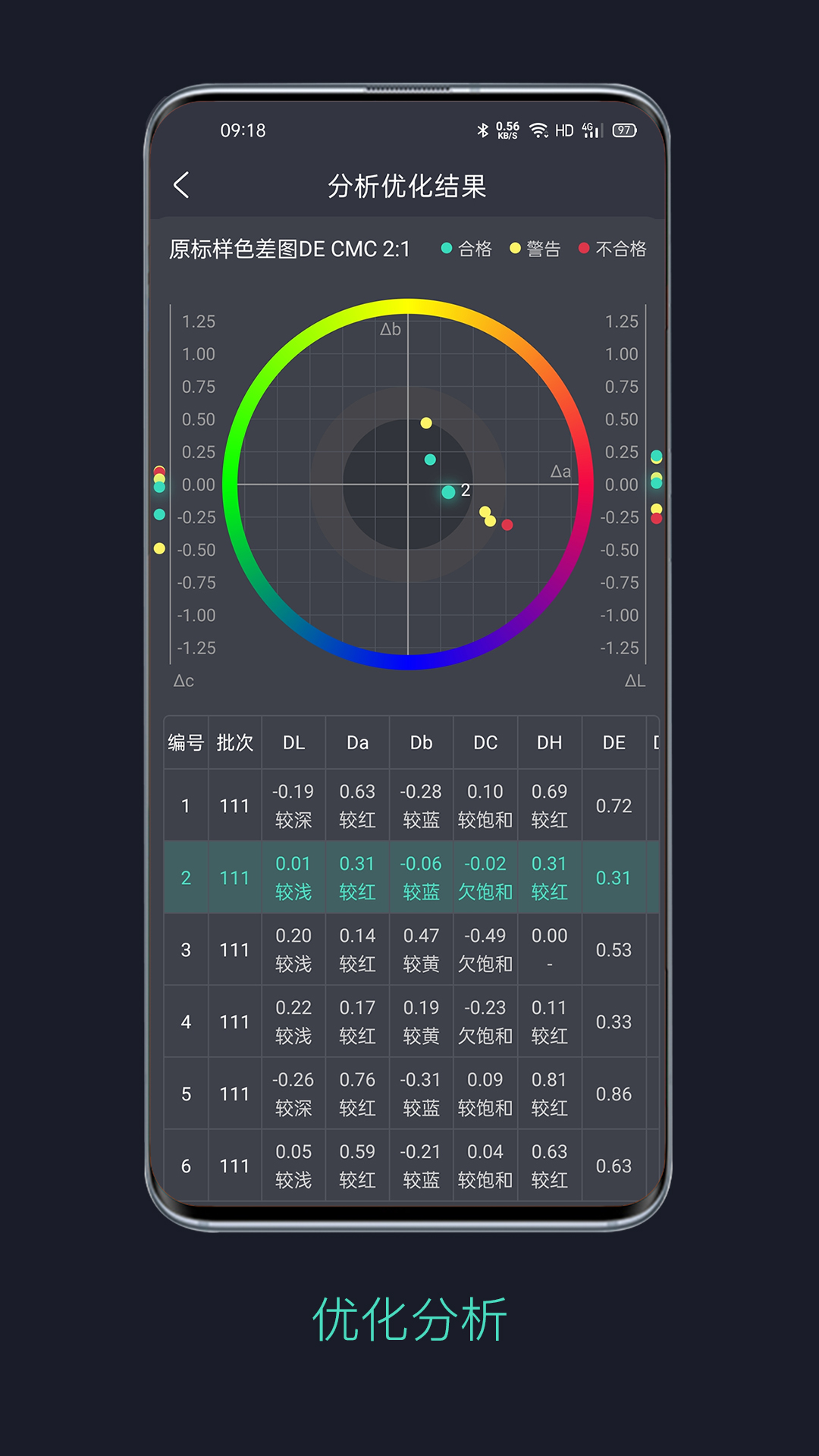The height and width of the screenshot is (1456, 819).
Task: Click the battery level indicator
Action: point(624,130)
